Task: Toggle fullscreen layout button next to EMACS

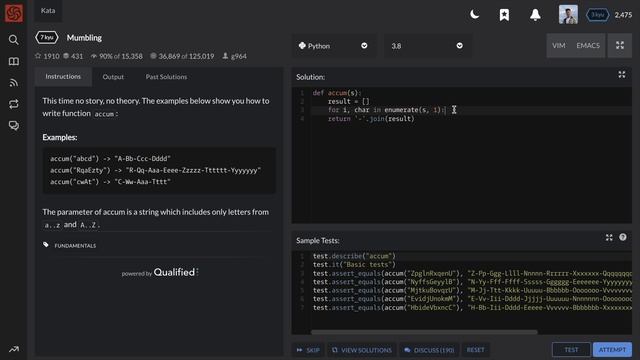Action: [620, 45]
